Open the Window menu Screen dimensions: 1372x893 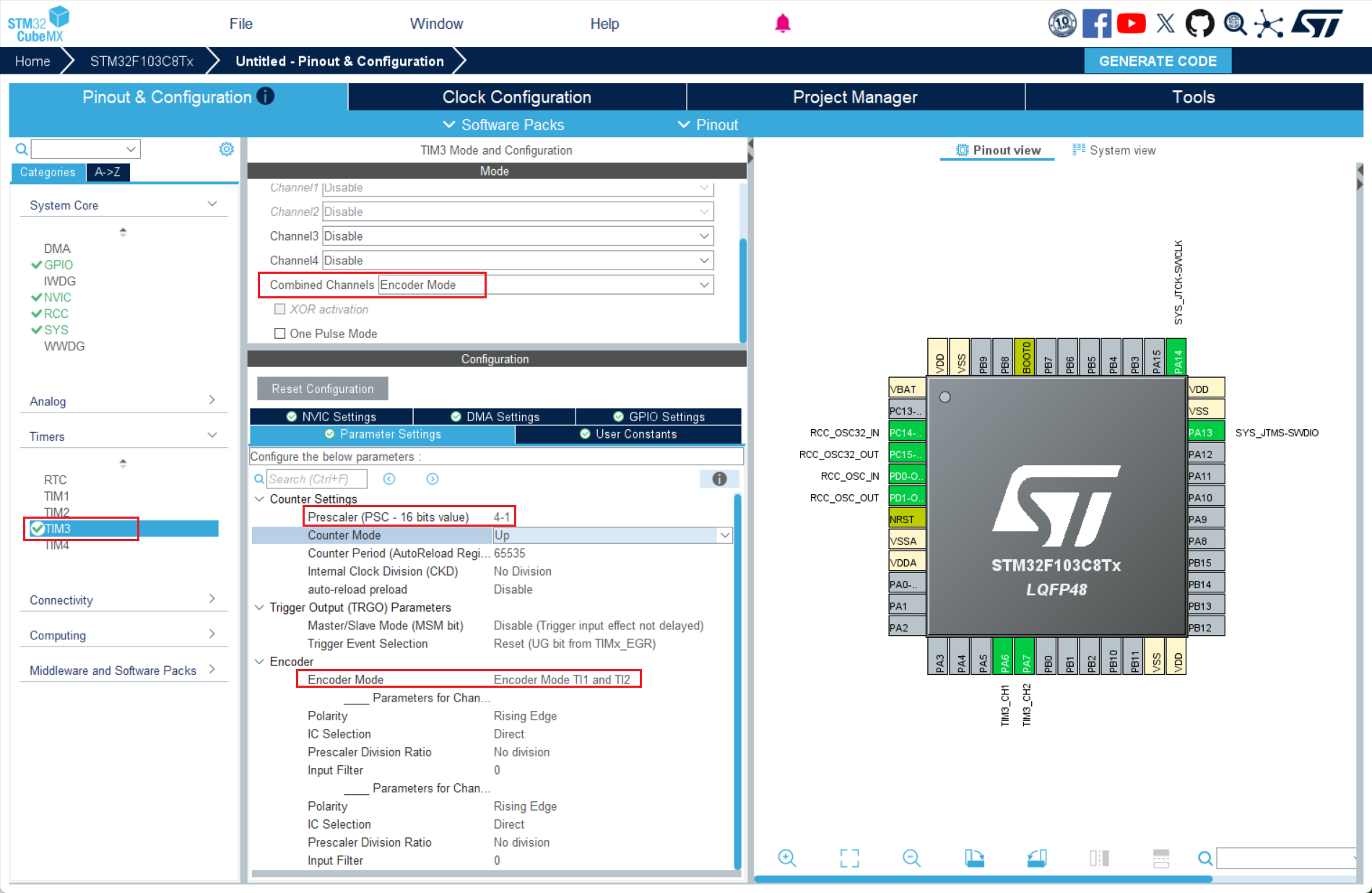point(436,24)
